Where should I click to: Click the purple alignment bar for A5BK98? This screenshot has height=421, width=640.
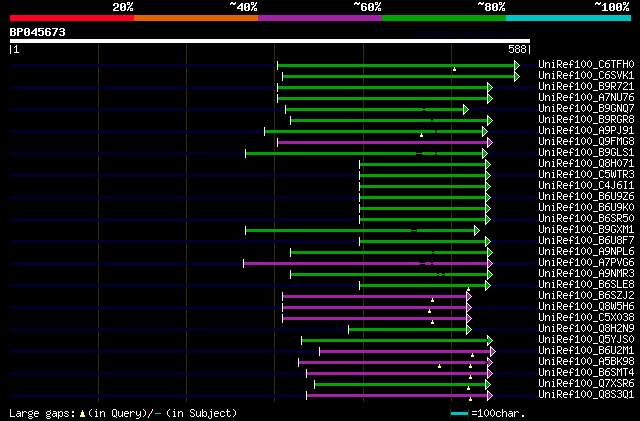pyautogui.click(x=395, y=363)
